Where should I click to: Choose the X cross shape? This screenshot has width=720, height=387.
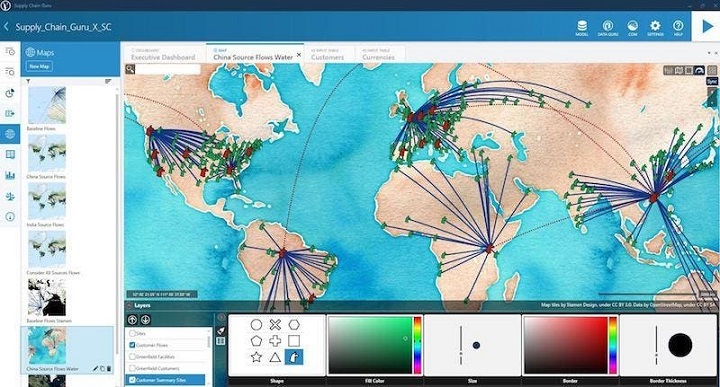[x=275, y=325]
